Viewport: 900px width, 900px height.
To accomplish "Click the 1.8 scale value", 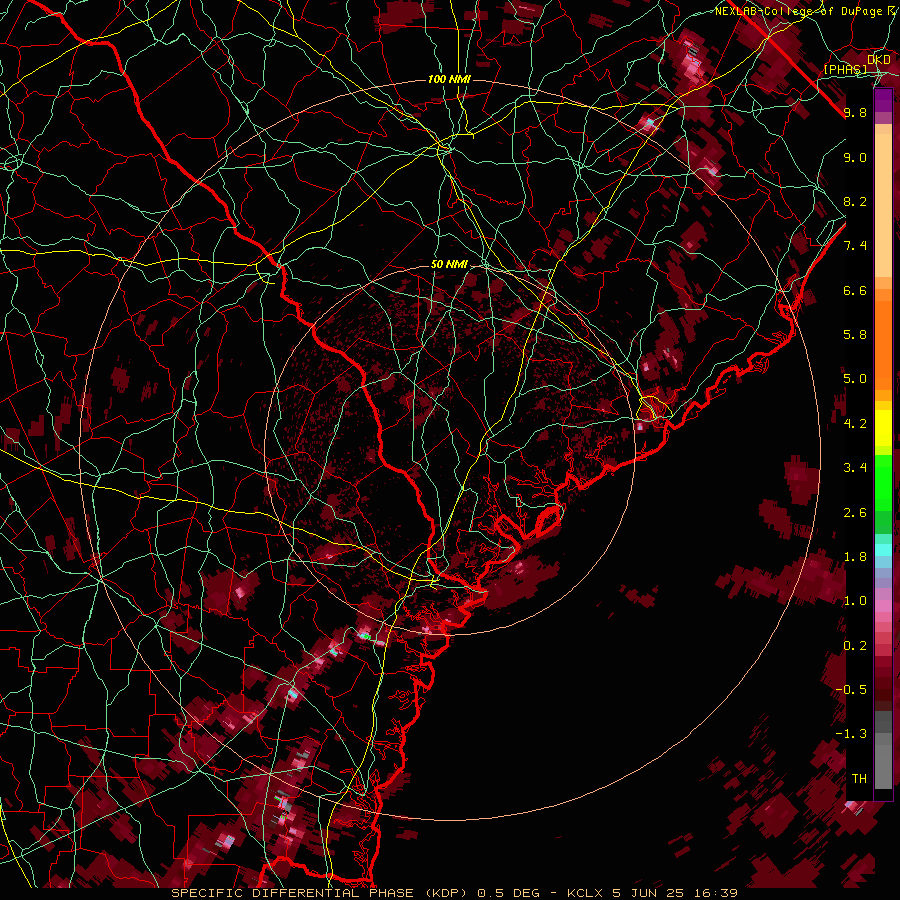I will pos(855,557).
